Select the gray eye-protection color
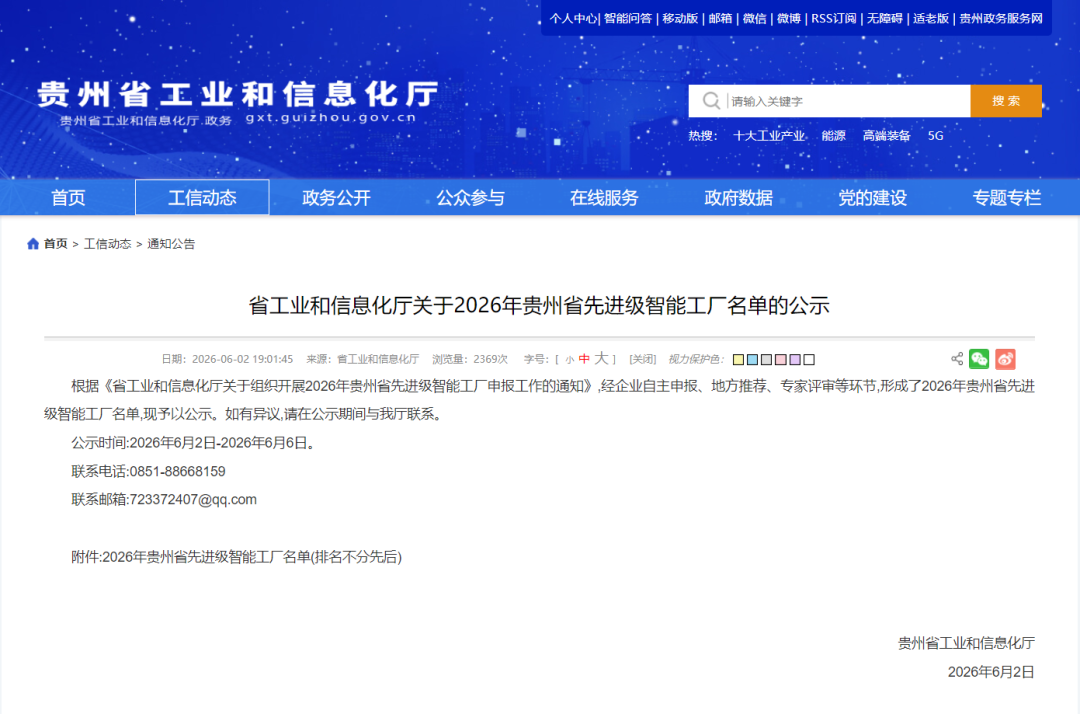The image size is (1080, 714). (766, 359)
